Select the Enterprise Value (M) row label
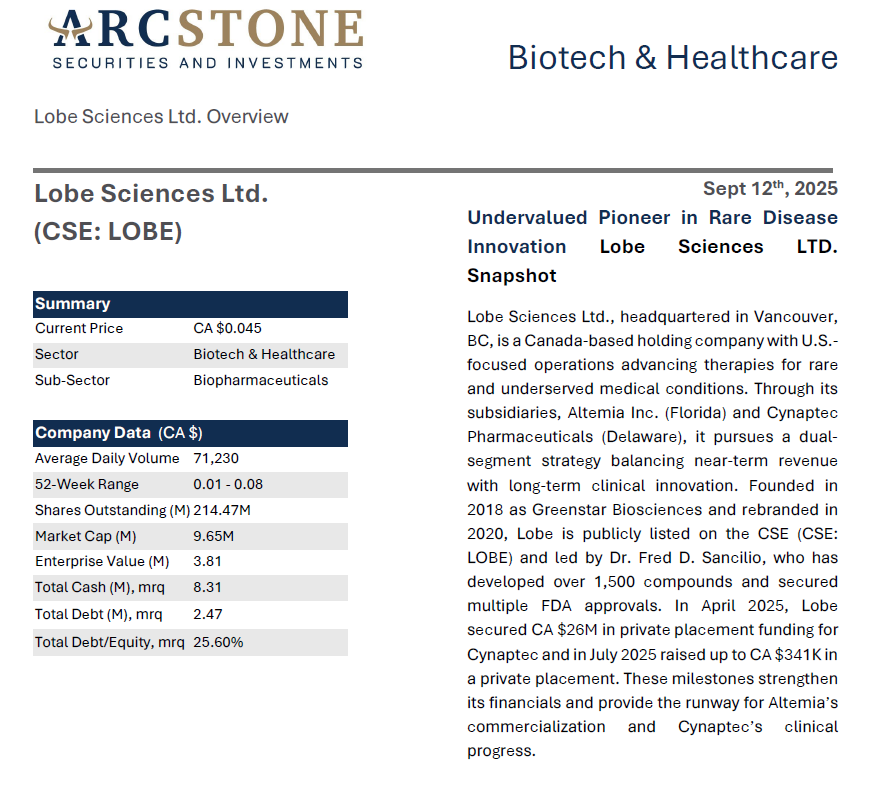880x796 pixels. click(x=102, y=563)
